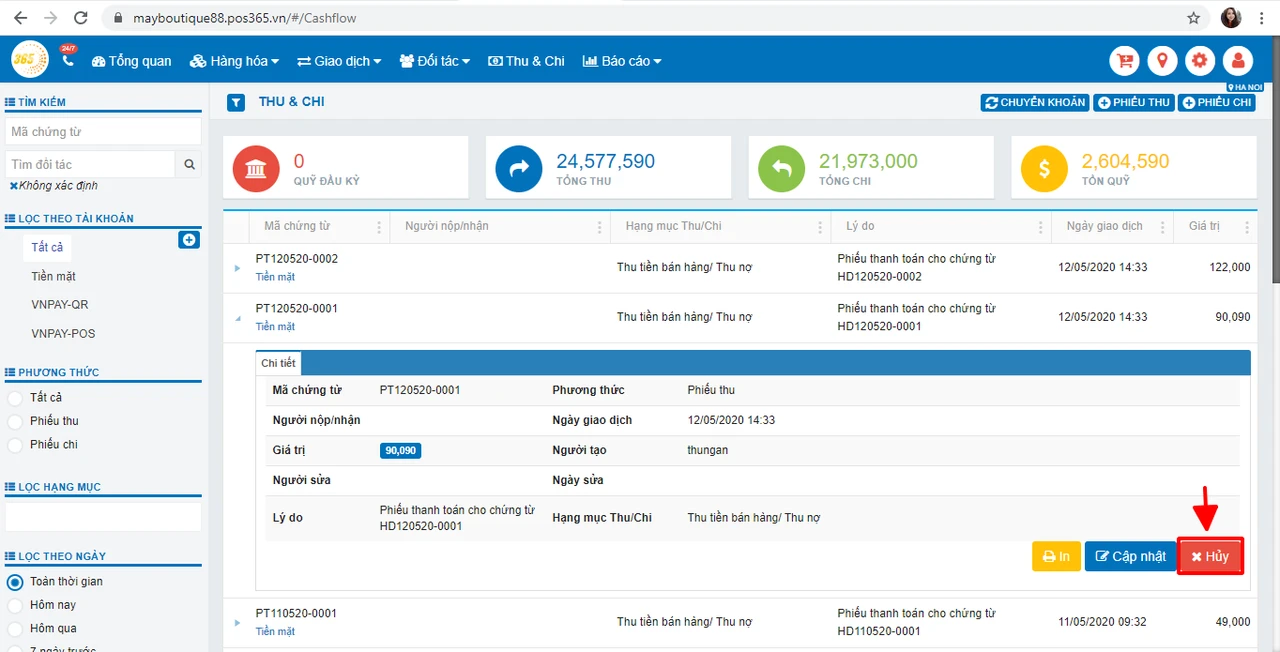Click the search magnifier next to Tìm đối tác

pos(189,164)
